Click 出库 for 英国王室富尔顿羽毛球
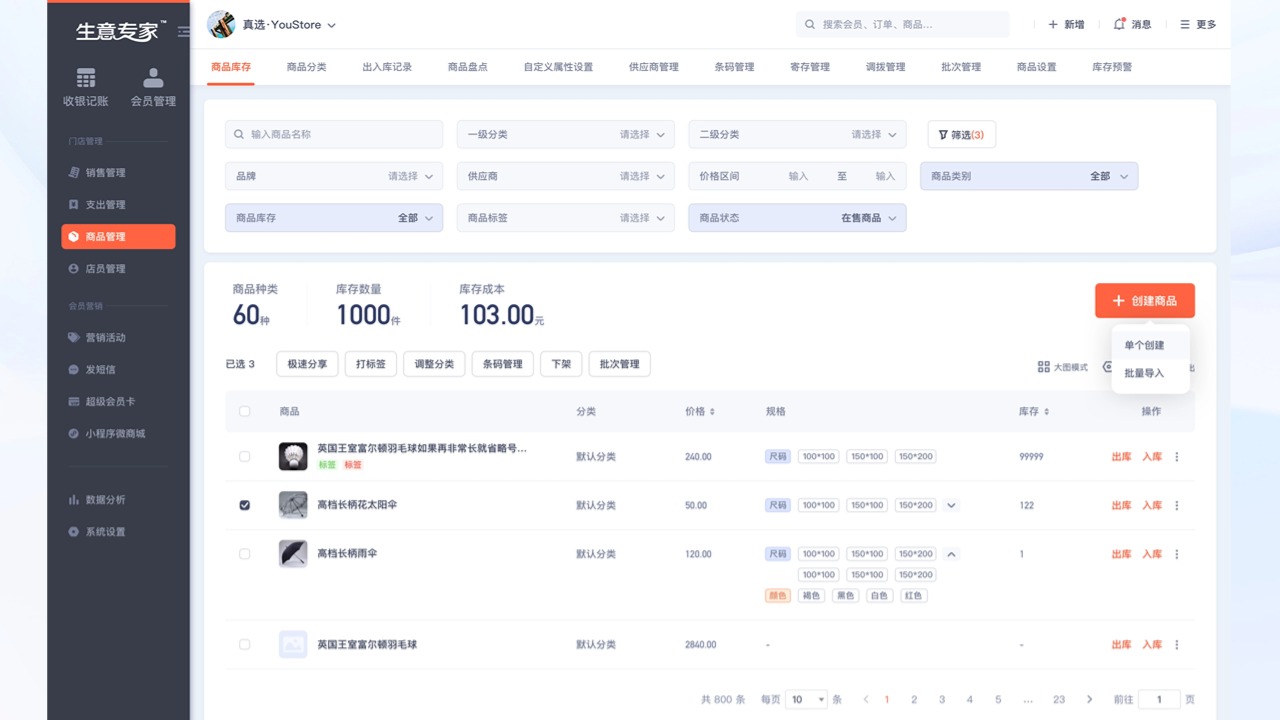 (1122, 644)
